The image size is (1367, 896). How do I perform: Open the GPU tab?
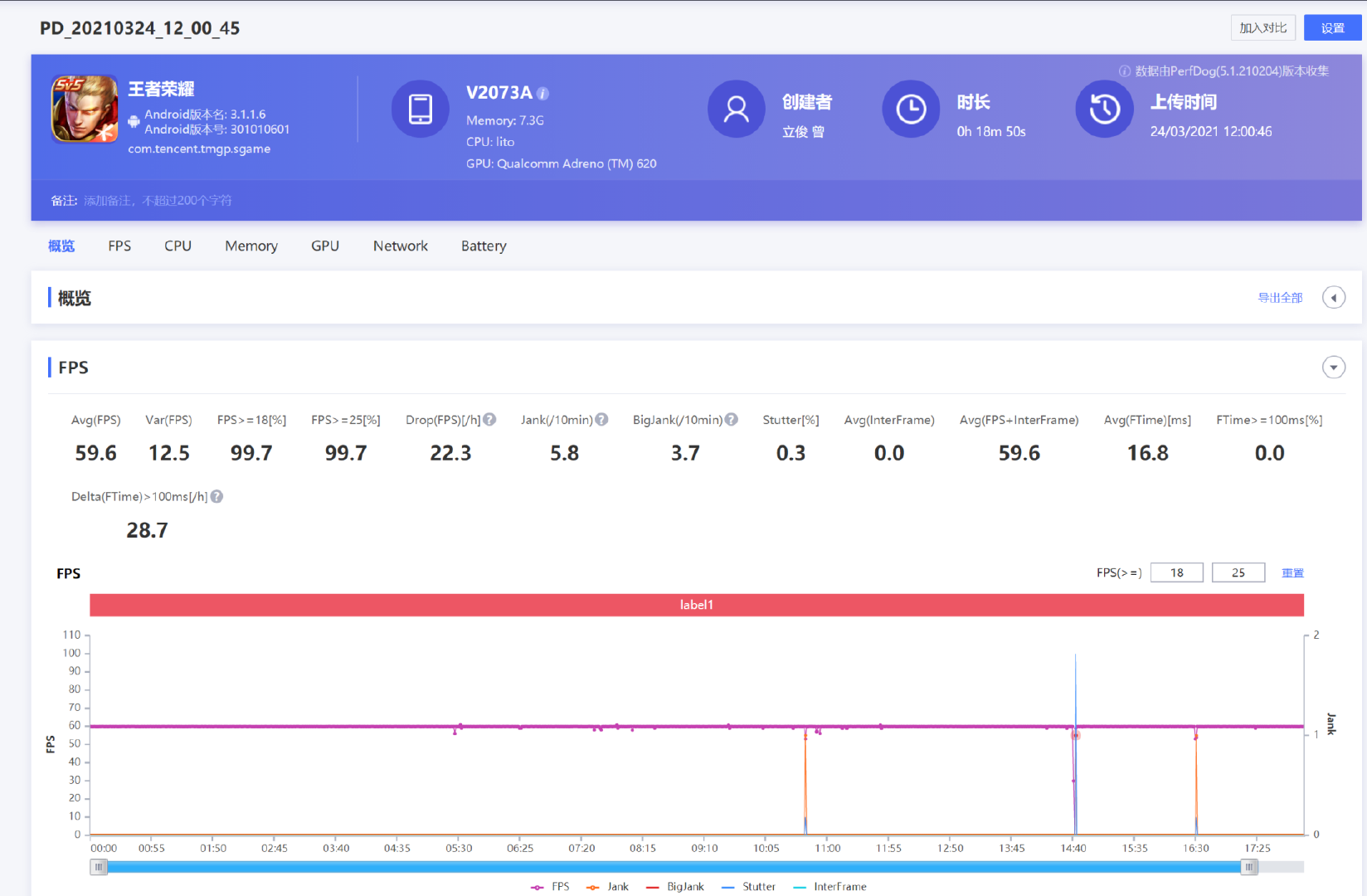coord(325,246)
